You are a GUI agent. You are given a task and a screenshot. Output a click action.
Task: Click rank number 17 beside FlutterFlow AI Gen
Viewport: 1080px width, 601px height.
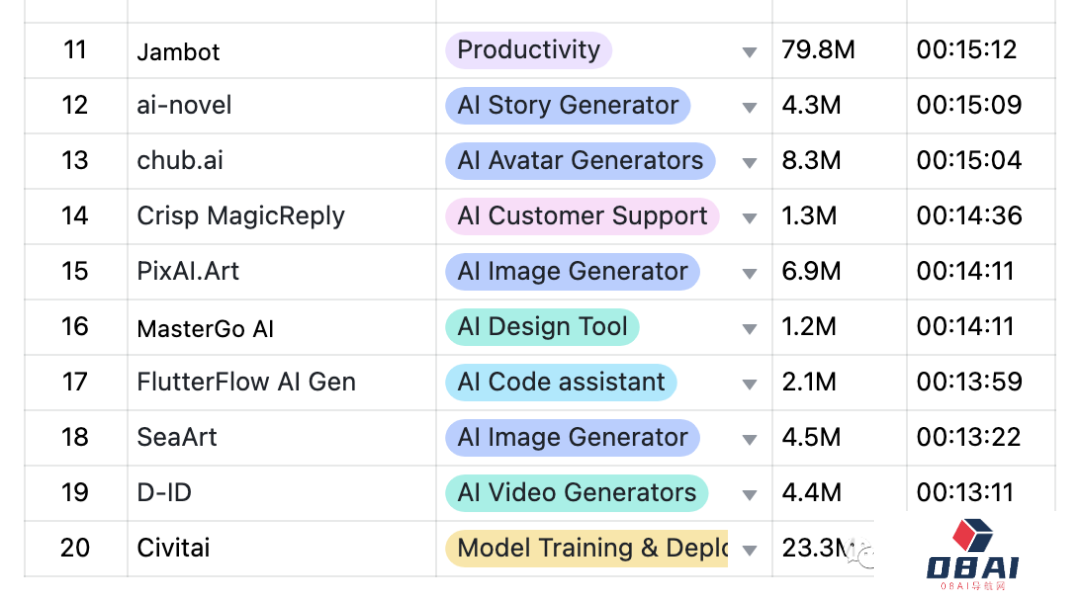pos(75,382)
